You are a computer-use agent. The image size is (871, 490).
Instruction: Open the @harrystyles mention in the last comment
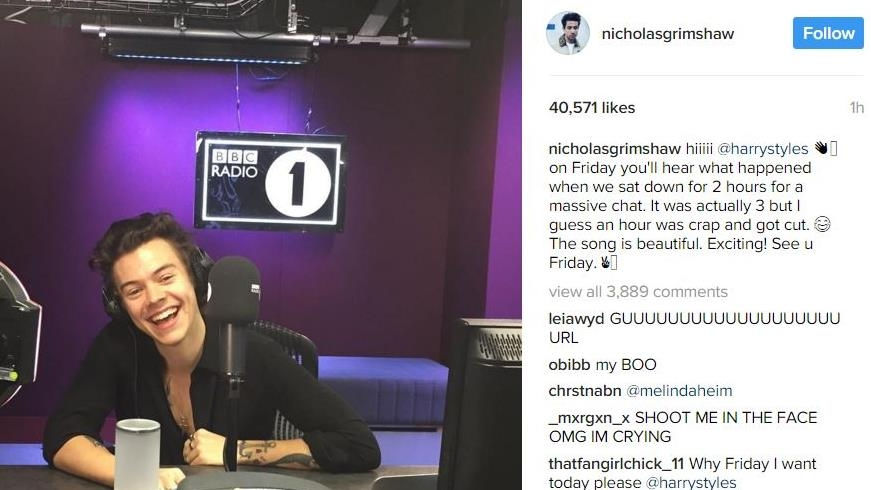click(x=690, y=482)
